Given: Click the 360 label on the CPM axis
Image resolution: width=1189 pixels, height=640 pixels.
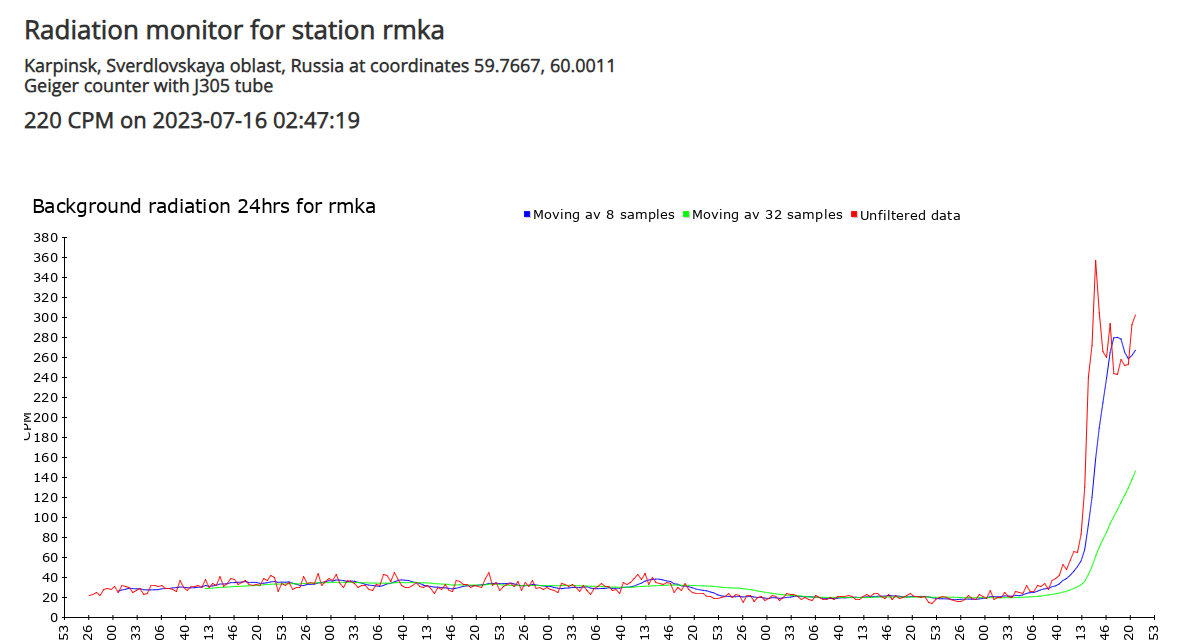Looking at the screenshot, I should coord(45,258).
